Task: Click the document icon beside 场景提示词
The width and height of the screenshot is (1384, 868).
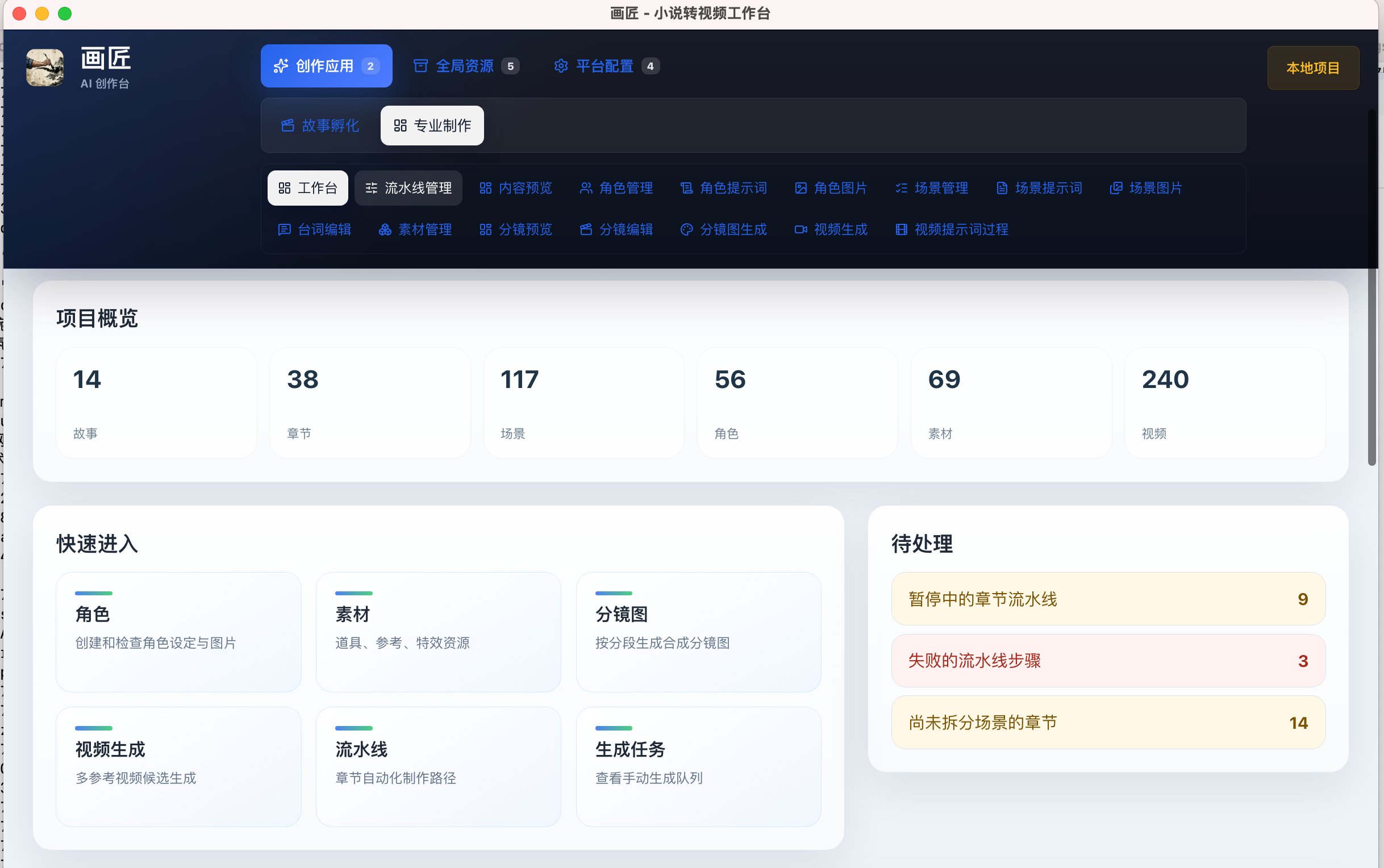Action: [1002, 188]
